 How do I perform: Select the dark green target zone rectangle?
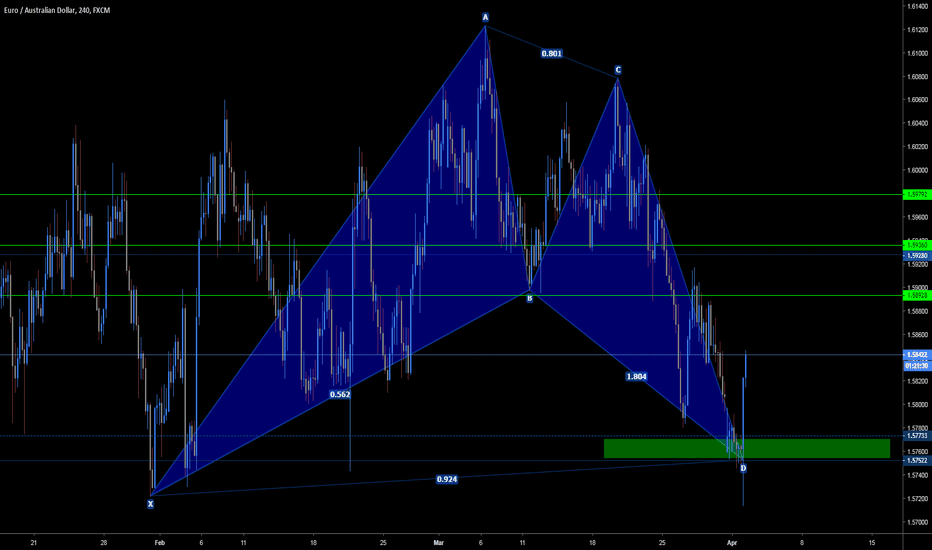tap(747, 448)
